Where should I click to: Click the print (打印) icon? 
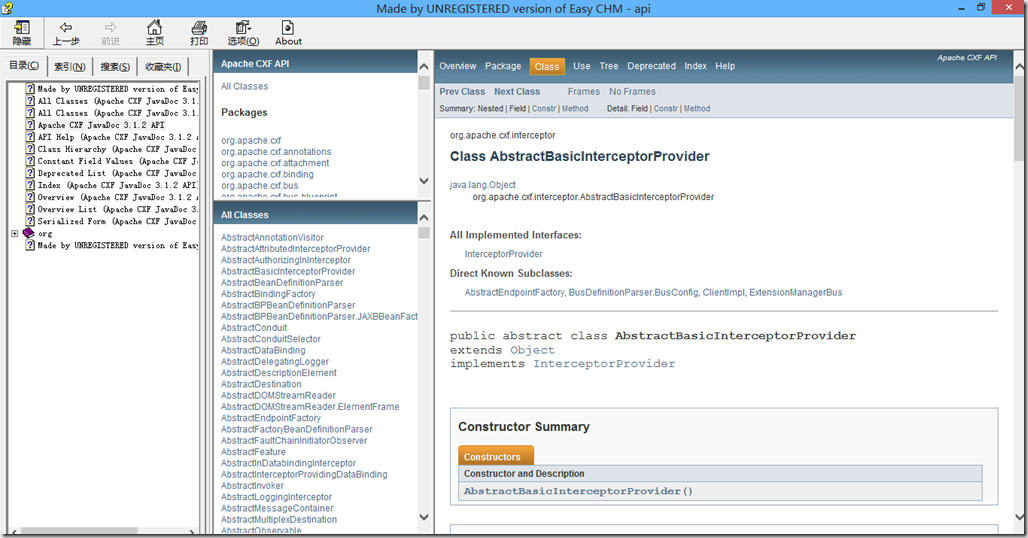[x=199, y=28]
